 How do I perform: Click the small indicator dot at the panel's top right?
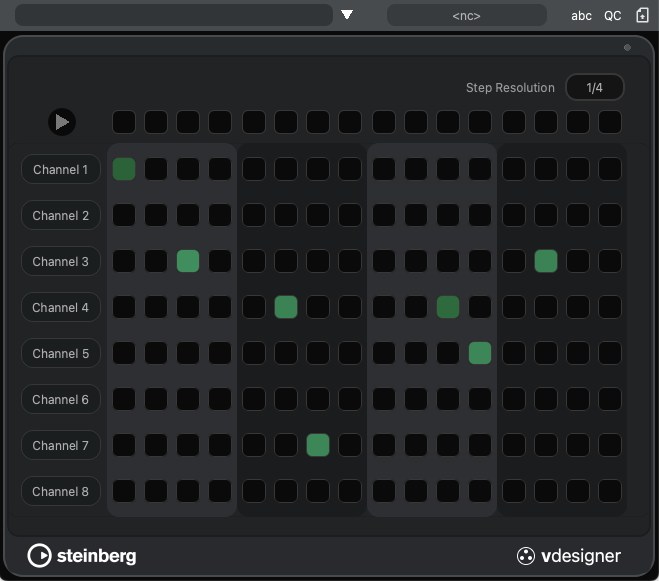[627, 47]
